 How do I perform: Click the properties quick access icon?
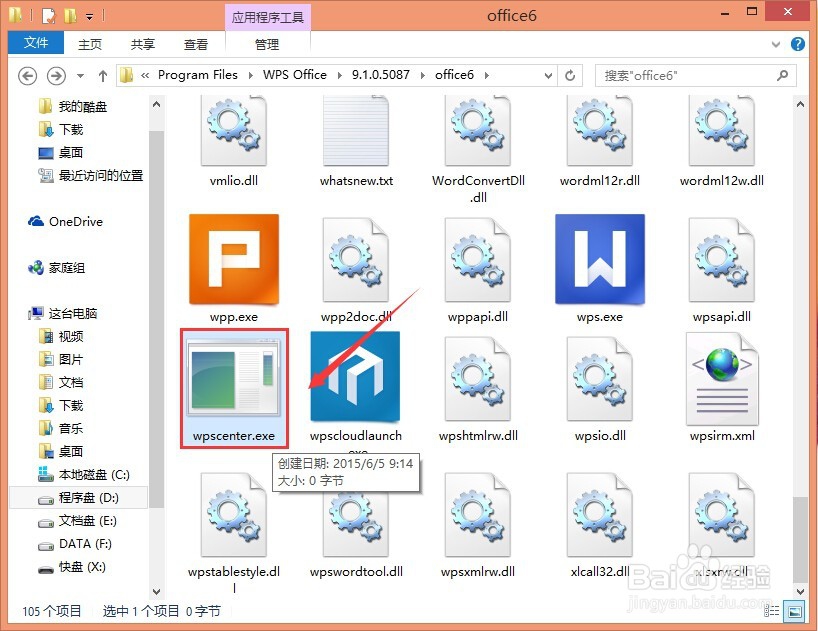(x=49, y=16)
